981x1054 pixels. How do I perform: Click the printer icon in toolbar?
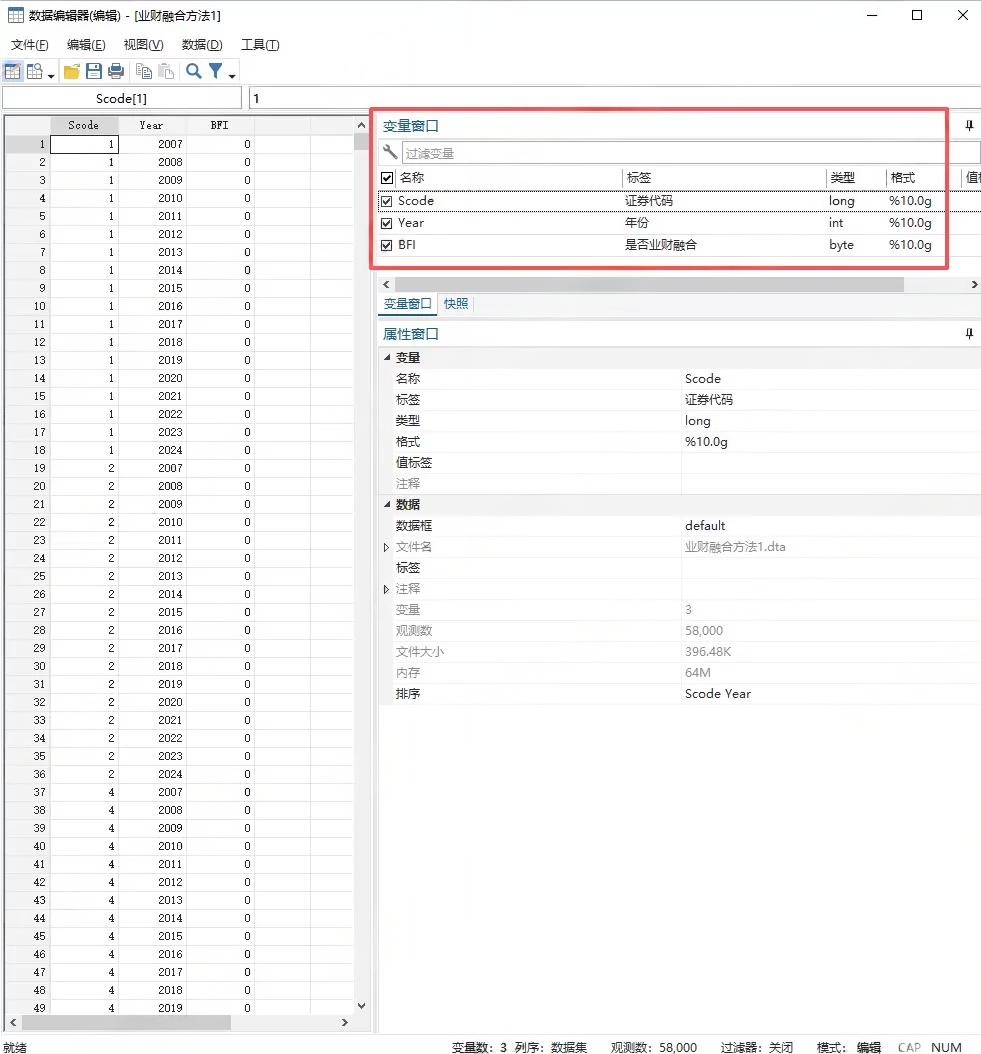[116, 71]
